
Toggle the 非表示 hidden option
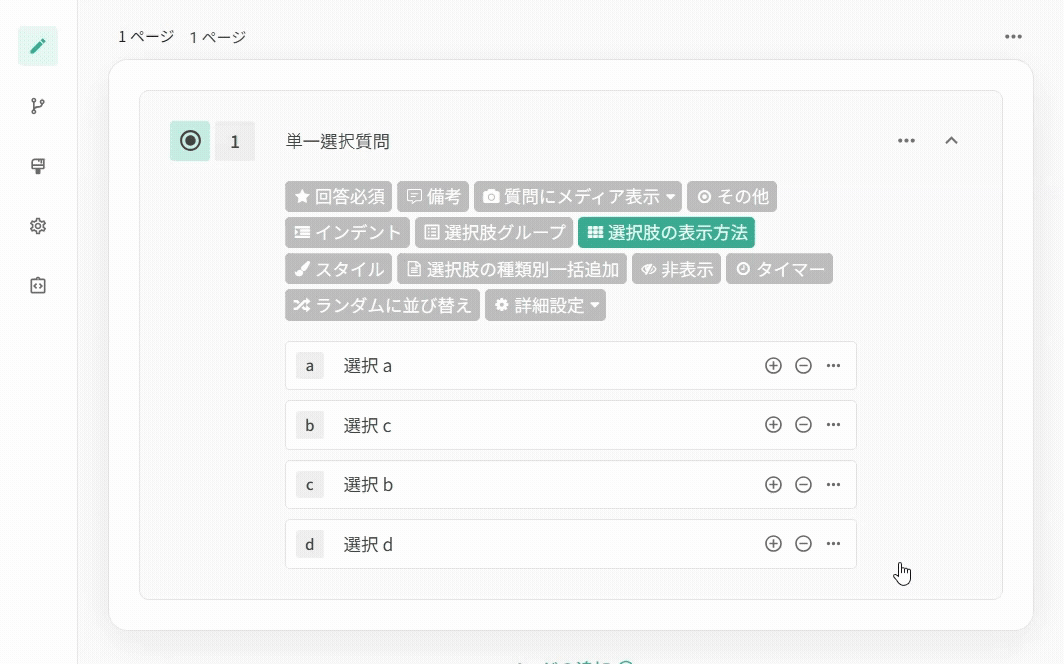[676, 269]
